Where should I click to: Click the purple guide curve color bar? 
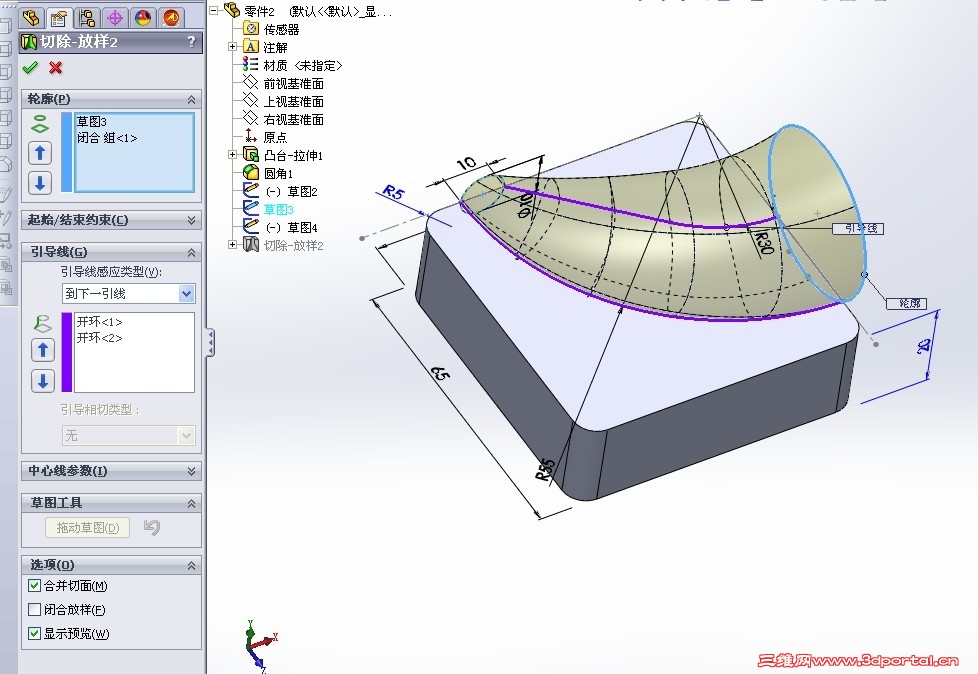pos(67,352)
